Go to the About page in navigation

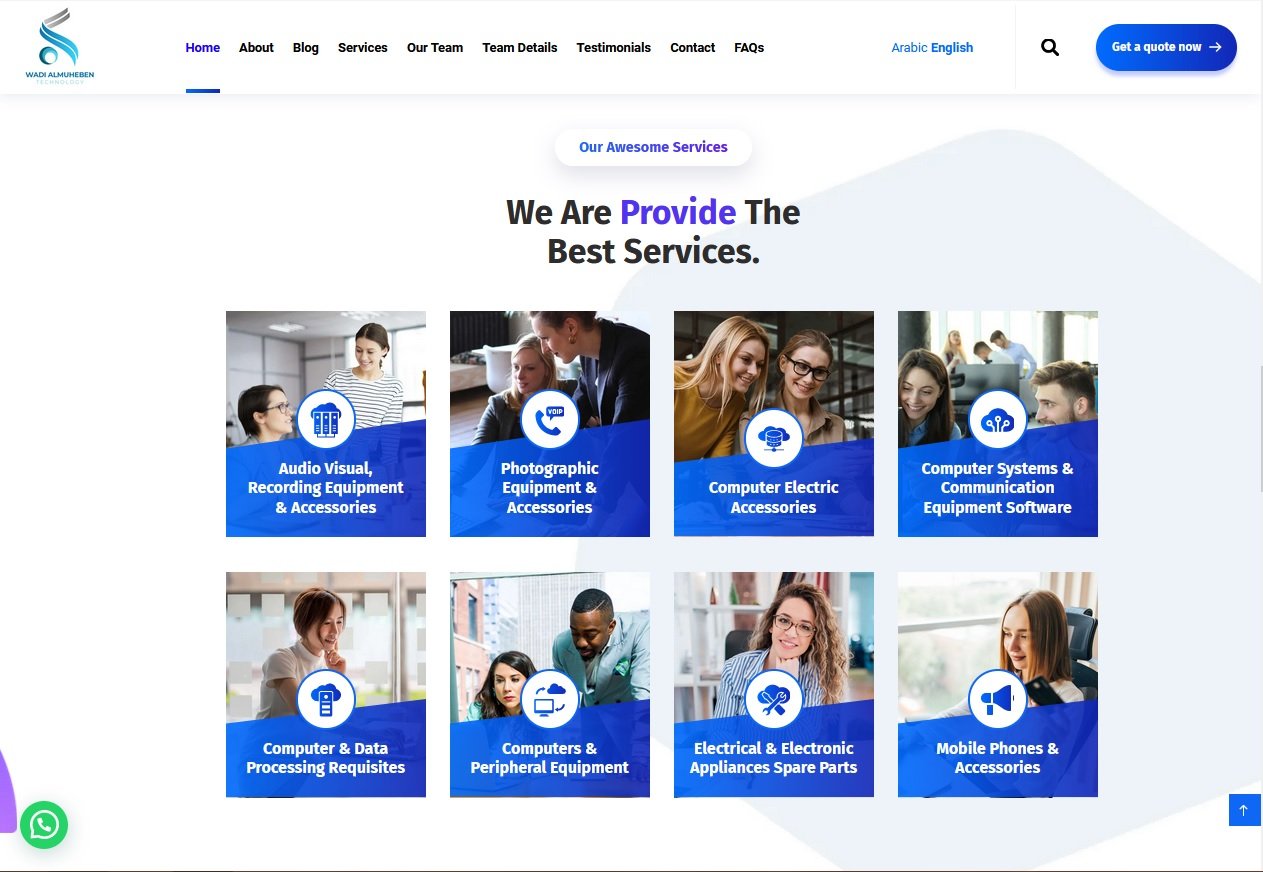(256, 47)
